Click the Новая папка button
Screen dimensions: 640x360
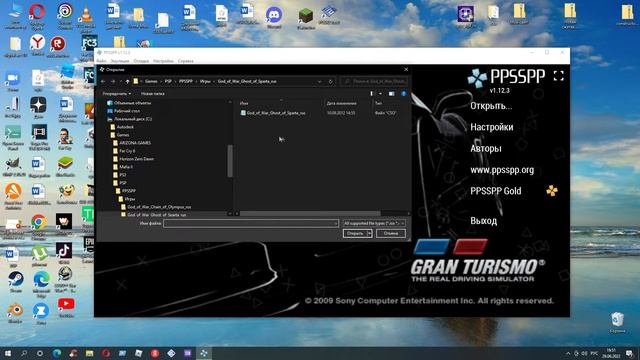[153, 94]
